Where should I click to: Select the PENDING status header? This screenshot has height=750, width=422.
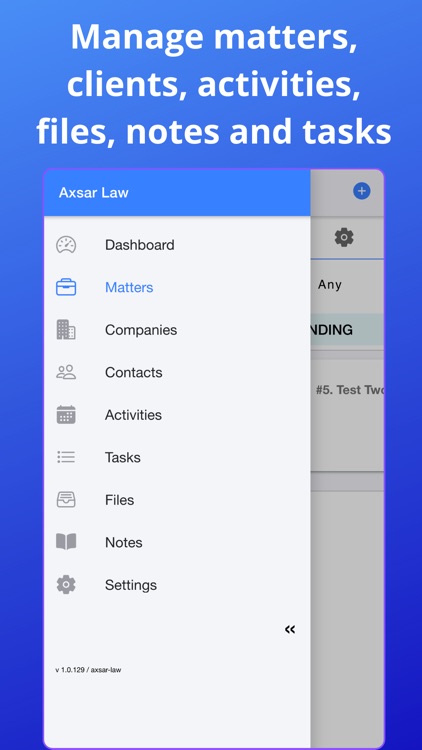[347, 330]
